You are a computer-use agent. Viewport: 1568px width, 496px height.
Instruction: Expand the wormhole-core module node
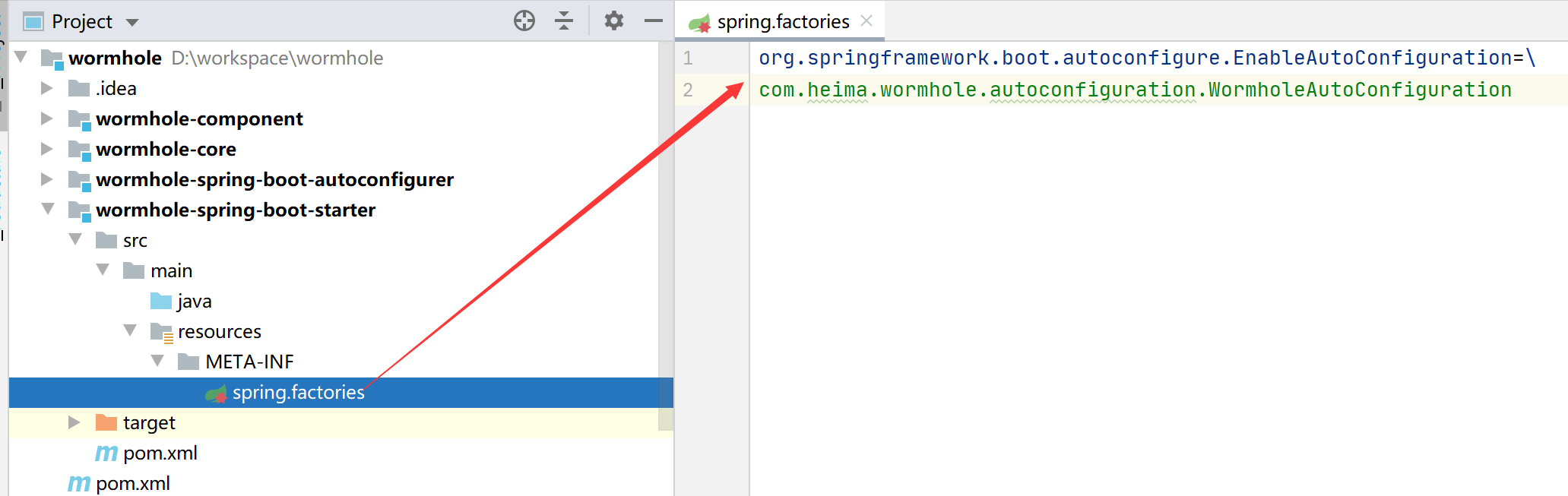click(46, 149)
